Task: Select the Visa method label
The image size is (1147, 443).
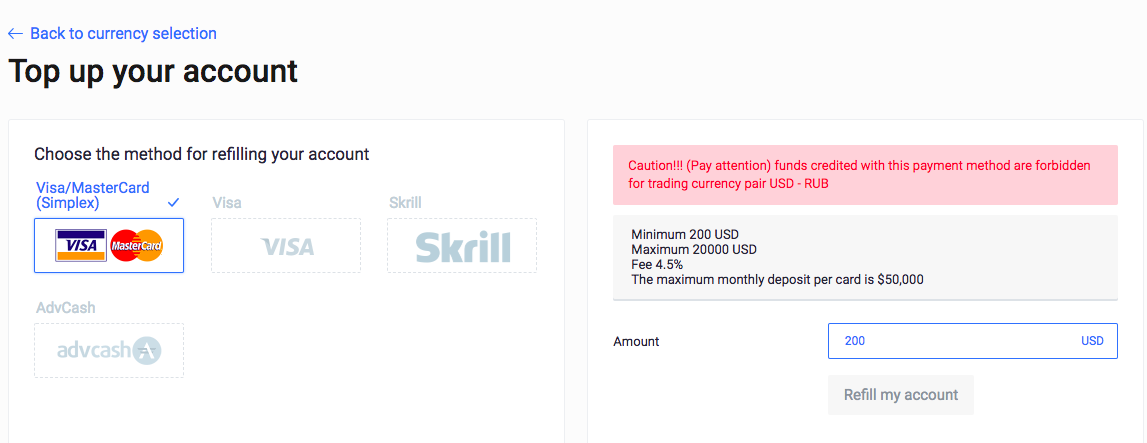Action: pos(227,202)
